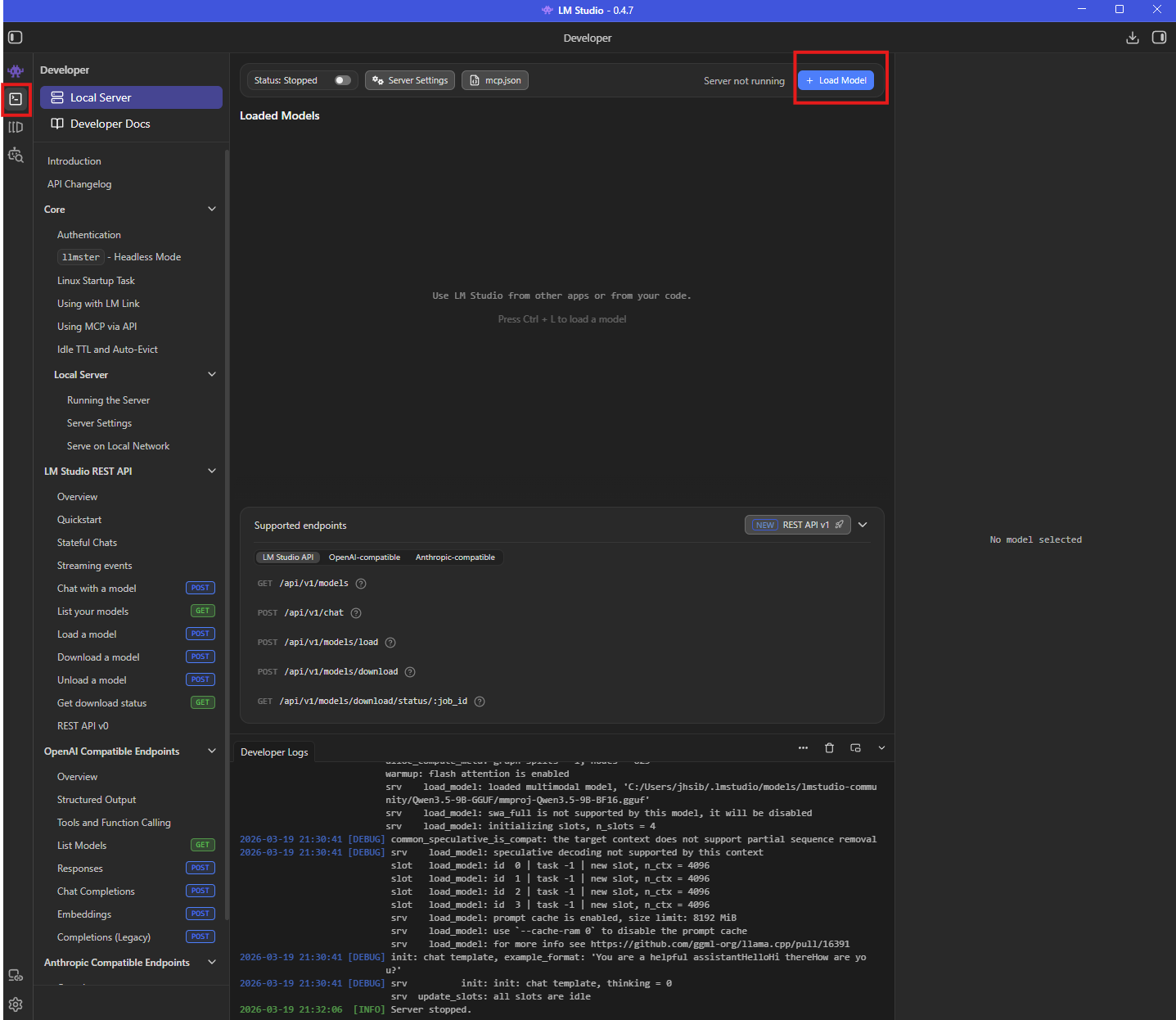
Task: Open the mcp.json button
Action: click(x=495, y=80)
